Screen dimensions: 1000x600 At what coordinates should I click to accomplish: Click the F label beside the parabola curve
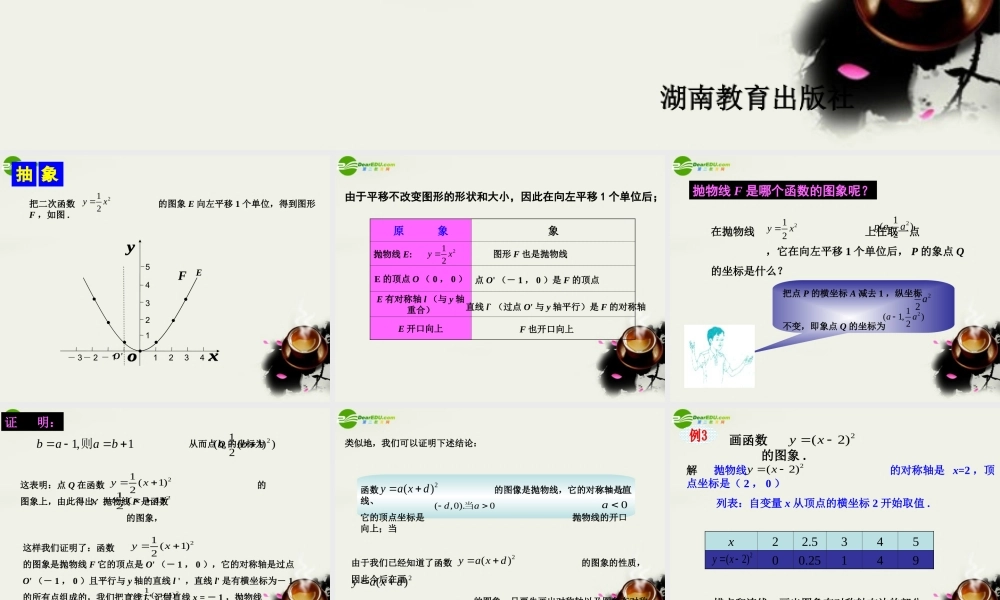(182, 275)
